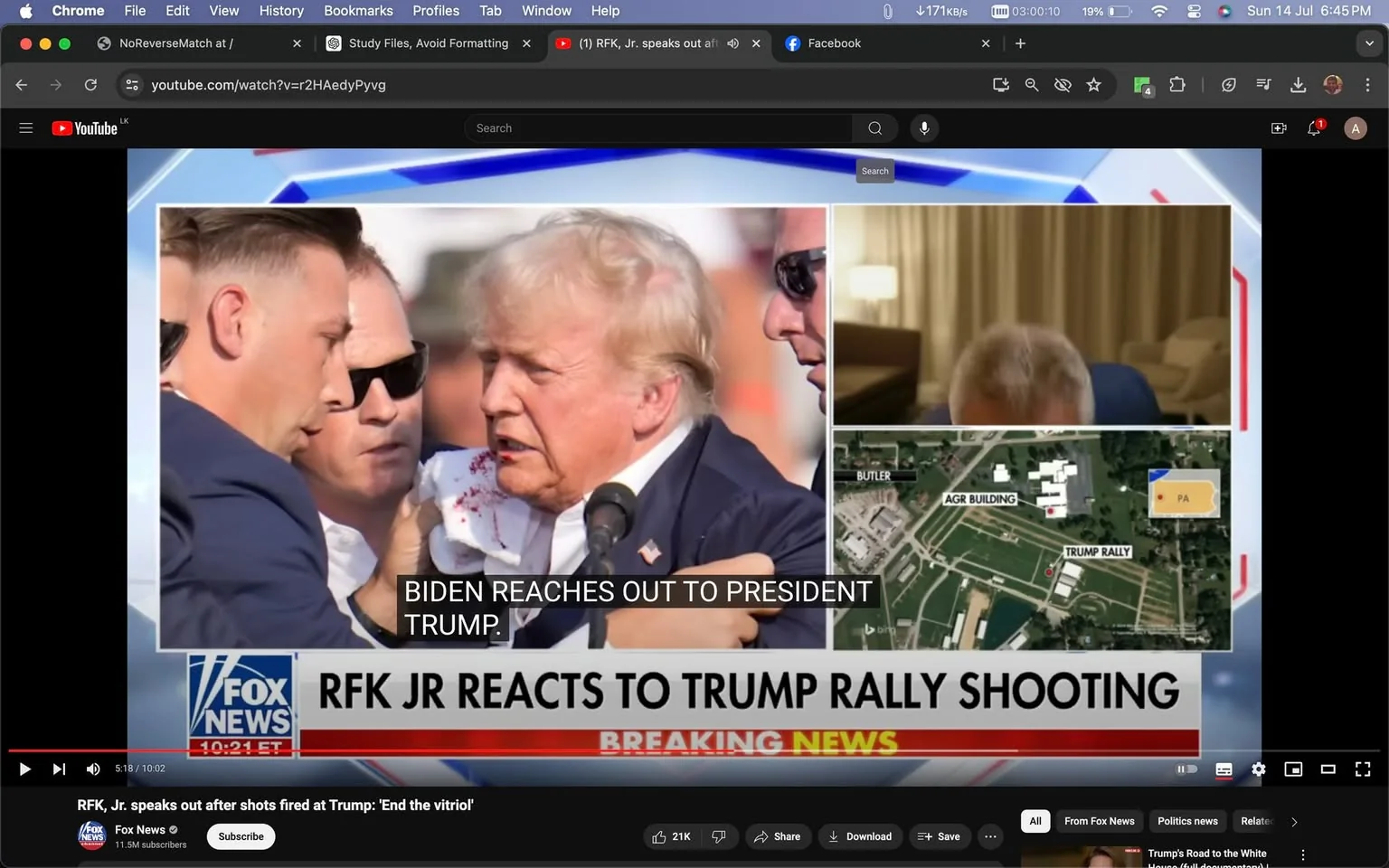Screen dimensions: 1389x868
Task: Open the History menu in the menu bar
Action: pos(281,11)
